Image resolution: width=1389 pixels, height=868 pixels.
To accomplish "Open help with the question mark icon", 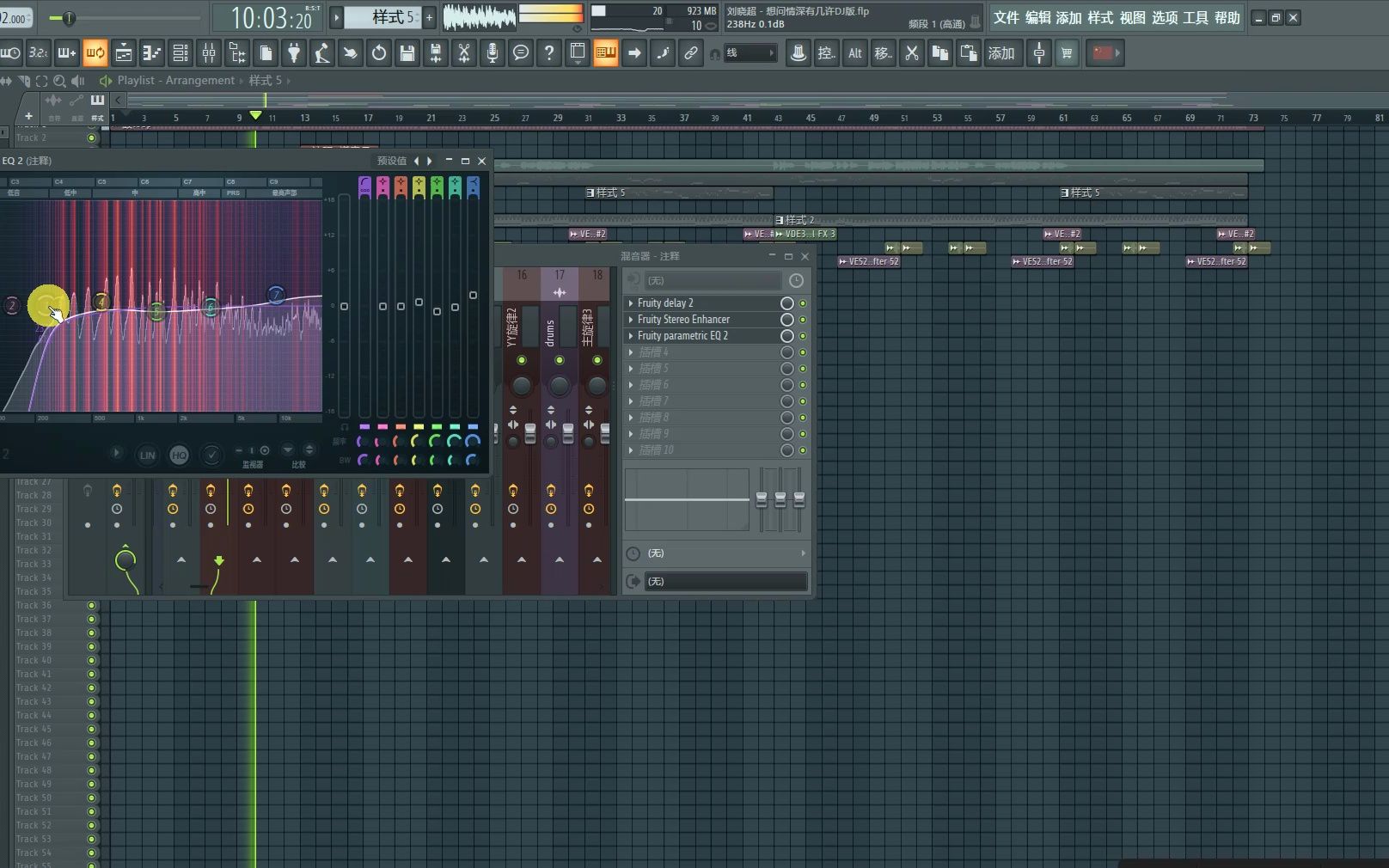I will click(x=549, y=53).
